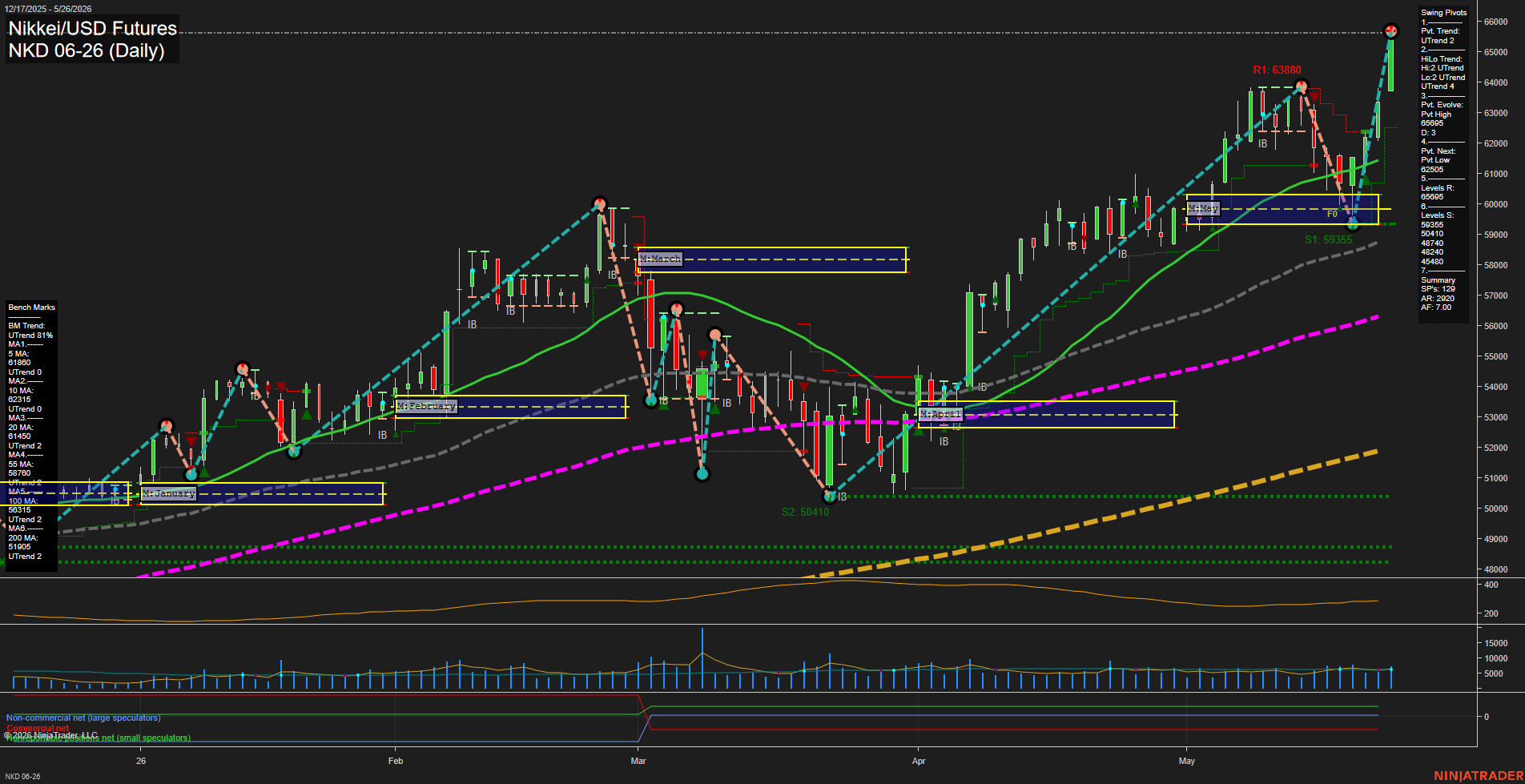Click the M:January monthly range label
The height and width of the screenshot is (784, 1525).
coord(169,493)
